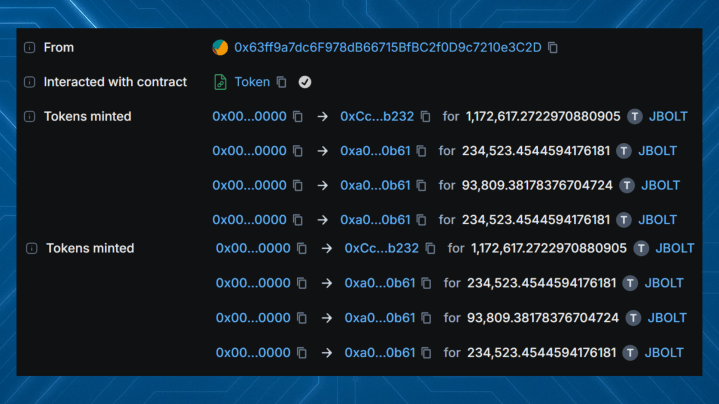719x404 pixels.
Task: Copy 0x00...0000 address in the lower 1,172,617.27 row
Action: pyautogui.click(x=302, y=249)
